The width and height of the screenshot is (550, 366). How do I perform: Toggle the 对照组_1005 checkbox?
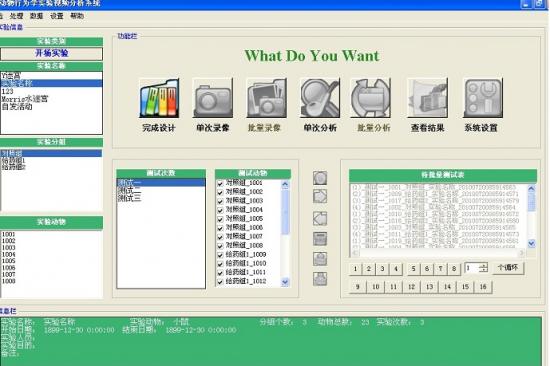[220, 219]
